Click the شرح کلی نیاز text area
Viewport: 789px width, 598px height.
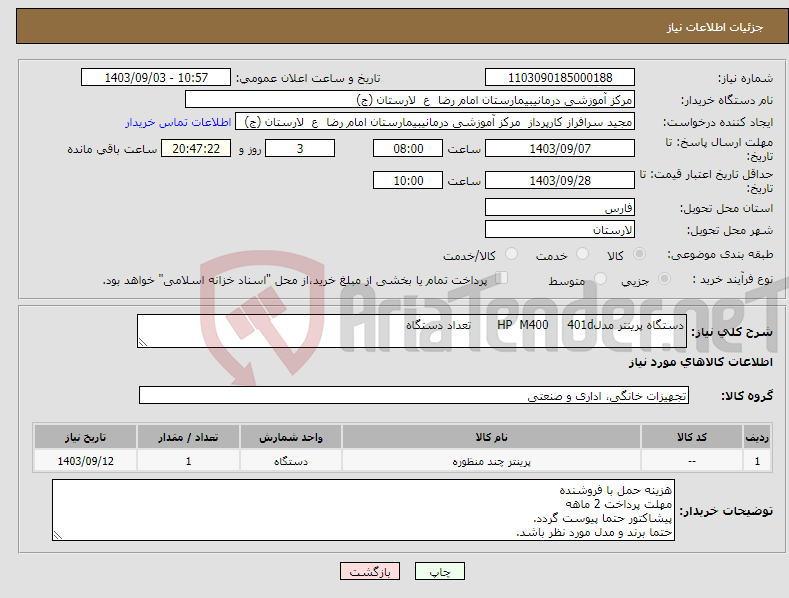(412, 331)
